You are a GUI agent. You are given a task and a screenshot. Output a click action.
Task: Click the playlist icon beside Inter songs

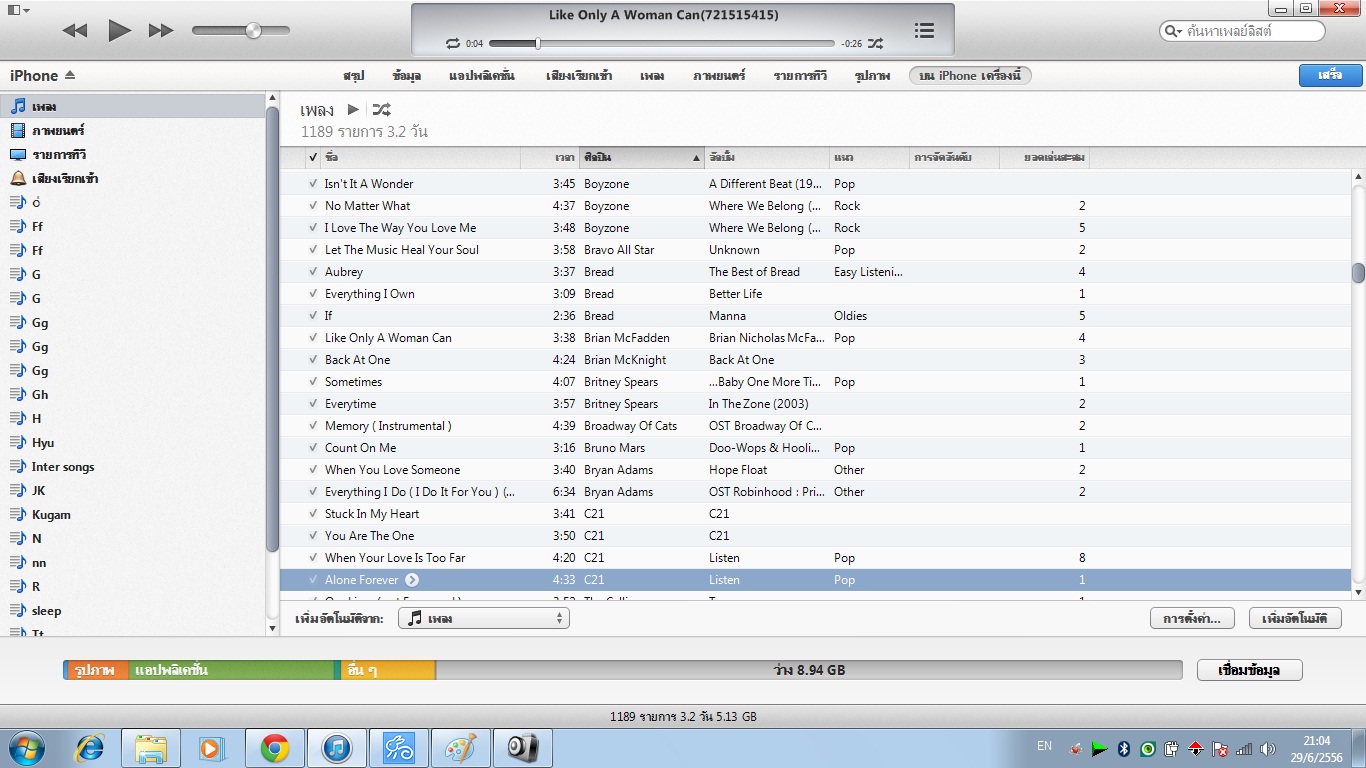(x=18, y=467)
